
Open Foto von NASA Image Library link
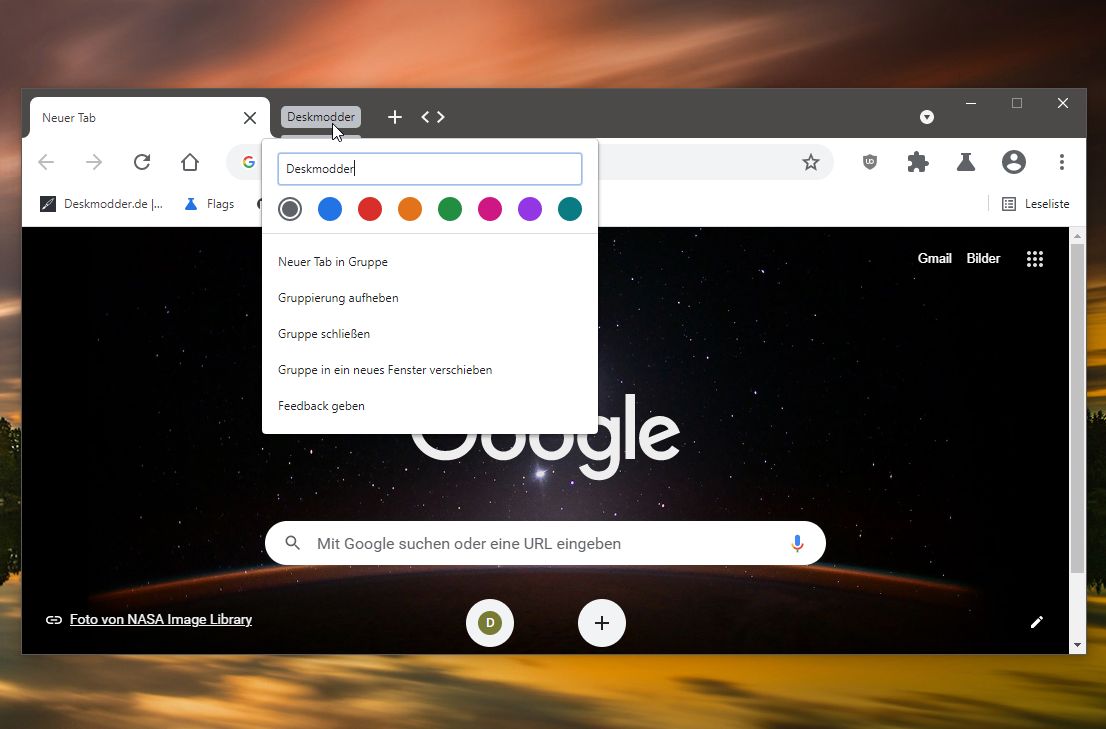click(161, 619)
